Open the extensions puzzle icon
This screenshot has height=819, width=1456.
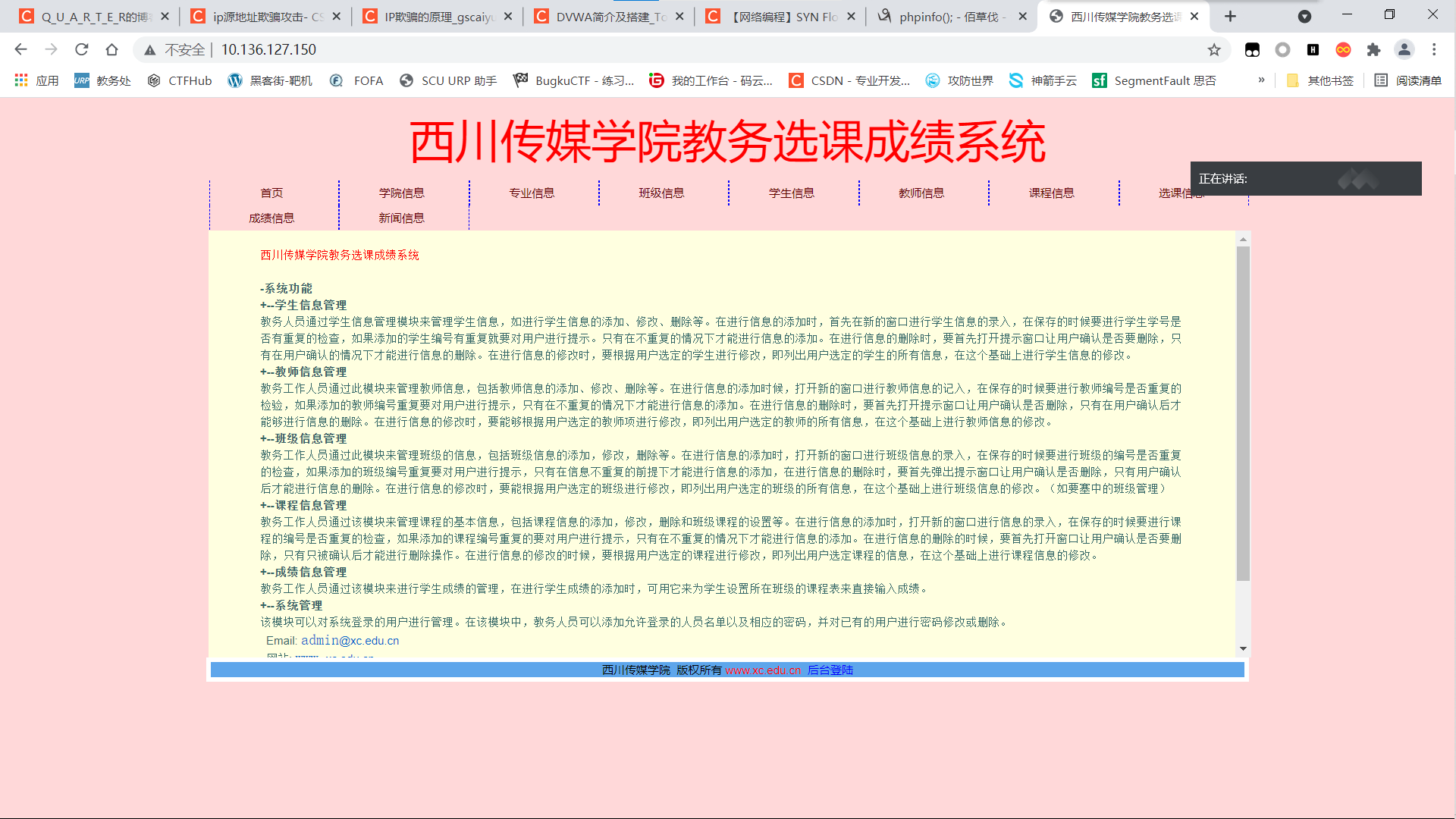point(1373,49)
